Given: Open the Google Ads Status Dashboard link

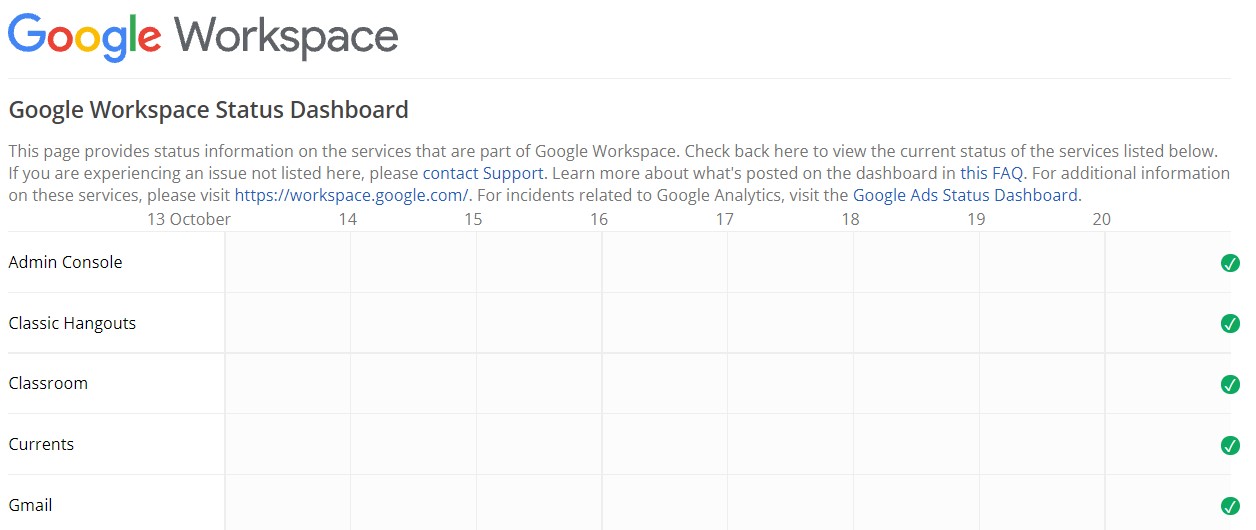Looking at the screenshot, I should tap(965, 195).
